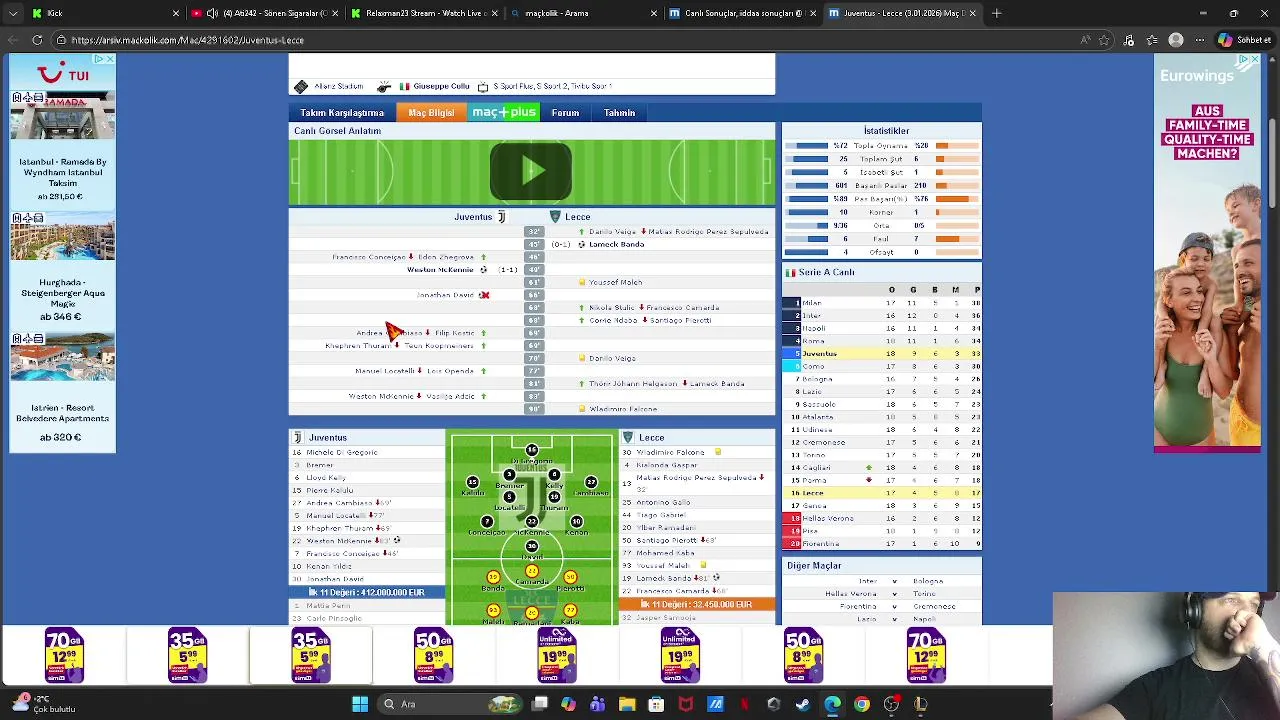Screen dimensions: 1280x720
Task: Click the TV broadcast icon
Action: pos(483,87)
